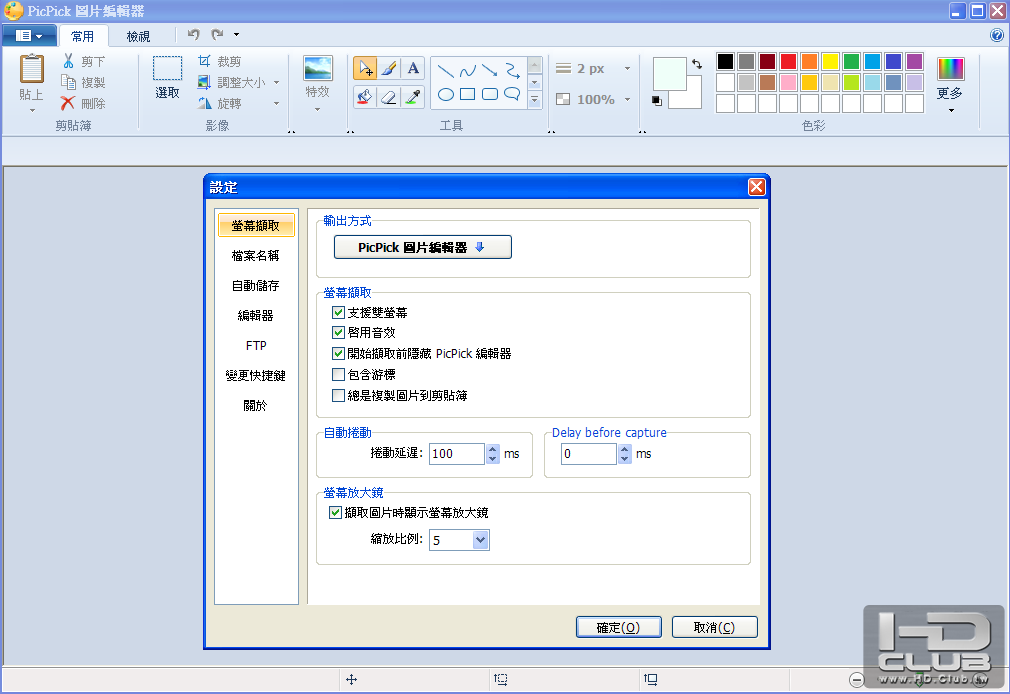This screenshot has height=694, width=1010.
Task: Click the zoom out minus icon
Action: click(x=856, y=679)
